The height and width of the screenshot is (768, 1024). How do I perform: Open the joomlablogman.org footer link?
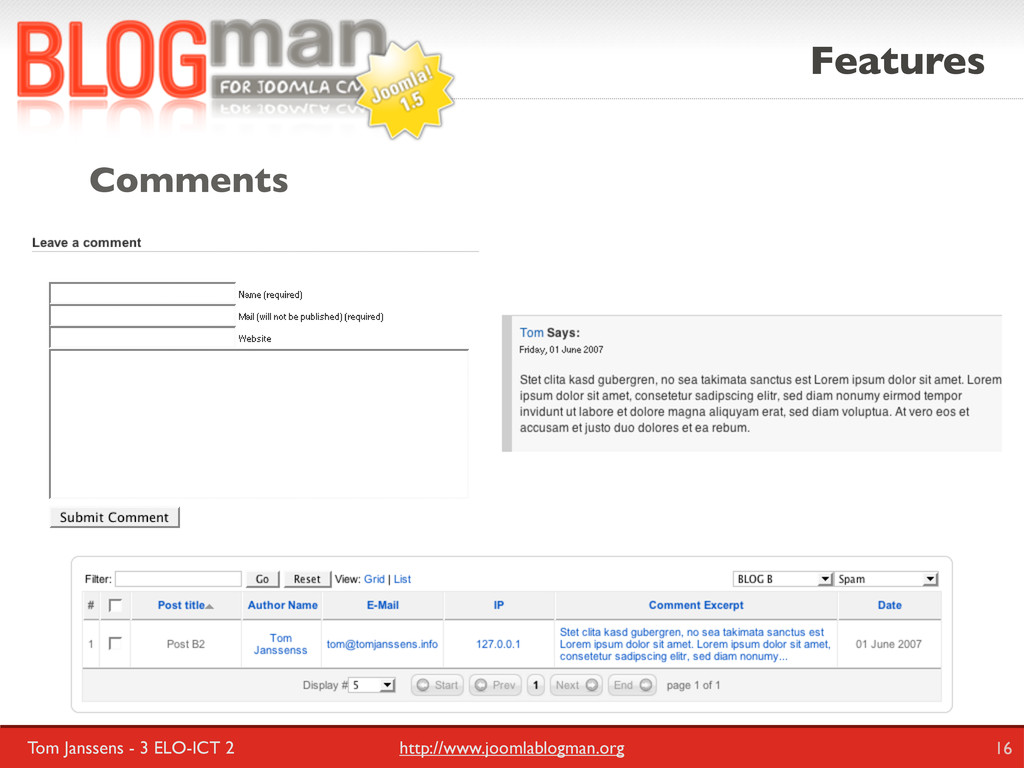(512, 748)
